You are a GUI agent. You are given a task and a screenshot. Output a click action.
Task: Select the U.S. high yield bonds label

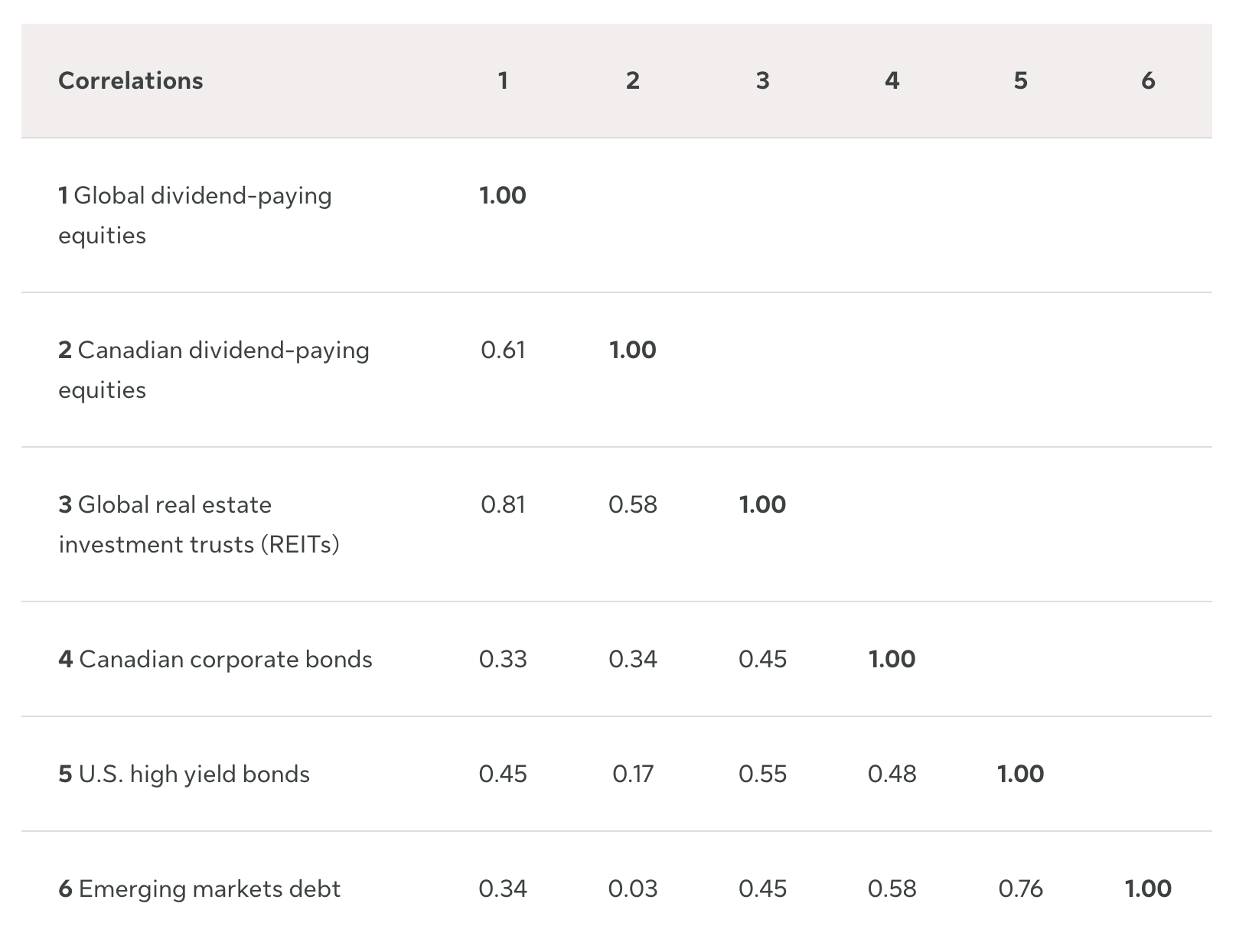click(184, 774)
